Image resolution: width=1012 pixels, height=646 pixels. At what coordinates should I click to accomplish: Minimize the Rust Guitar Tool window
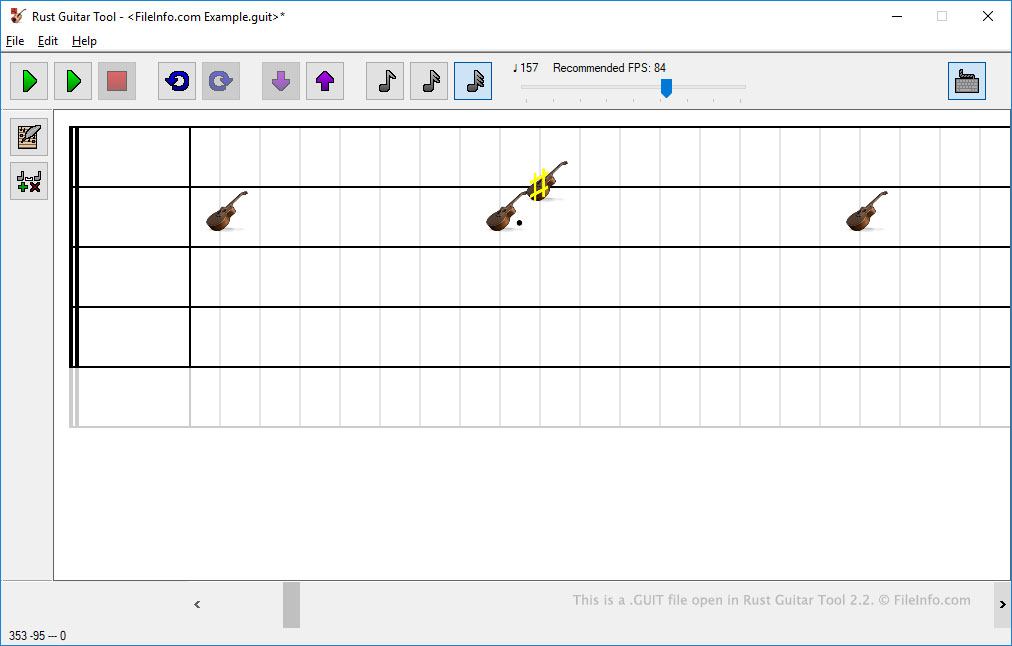pos(897,16)
